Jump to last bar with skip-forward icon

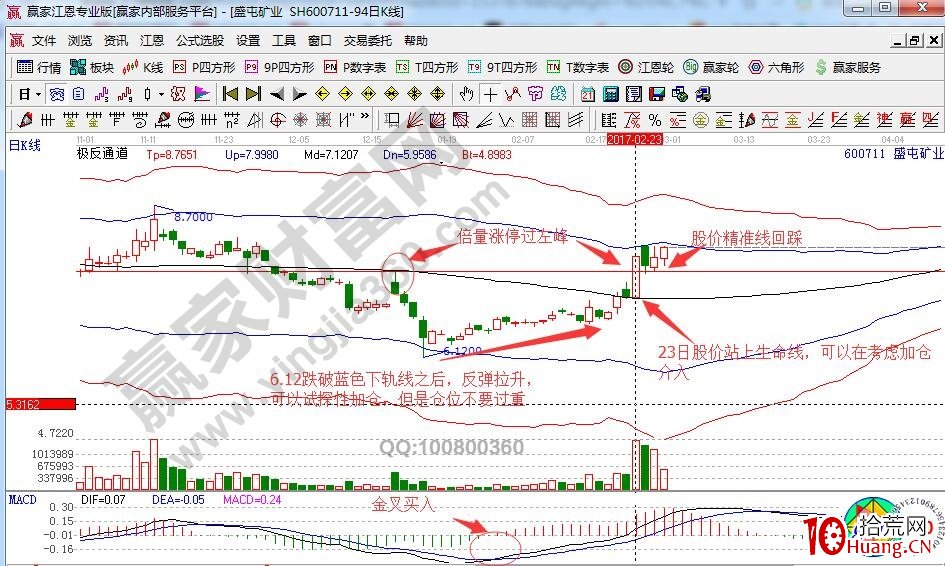click(x=253, y=94)
